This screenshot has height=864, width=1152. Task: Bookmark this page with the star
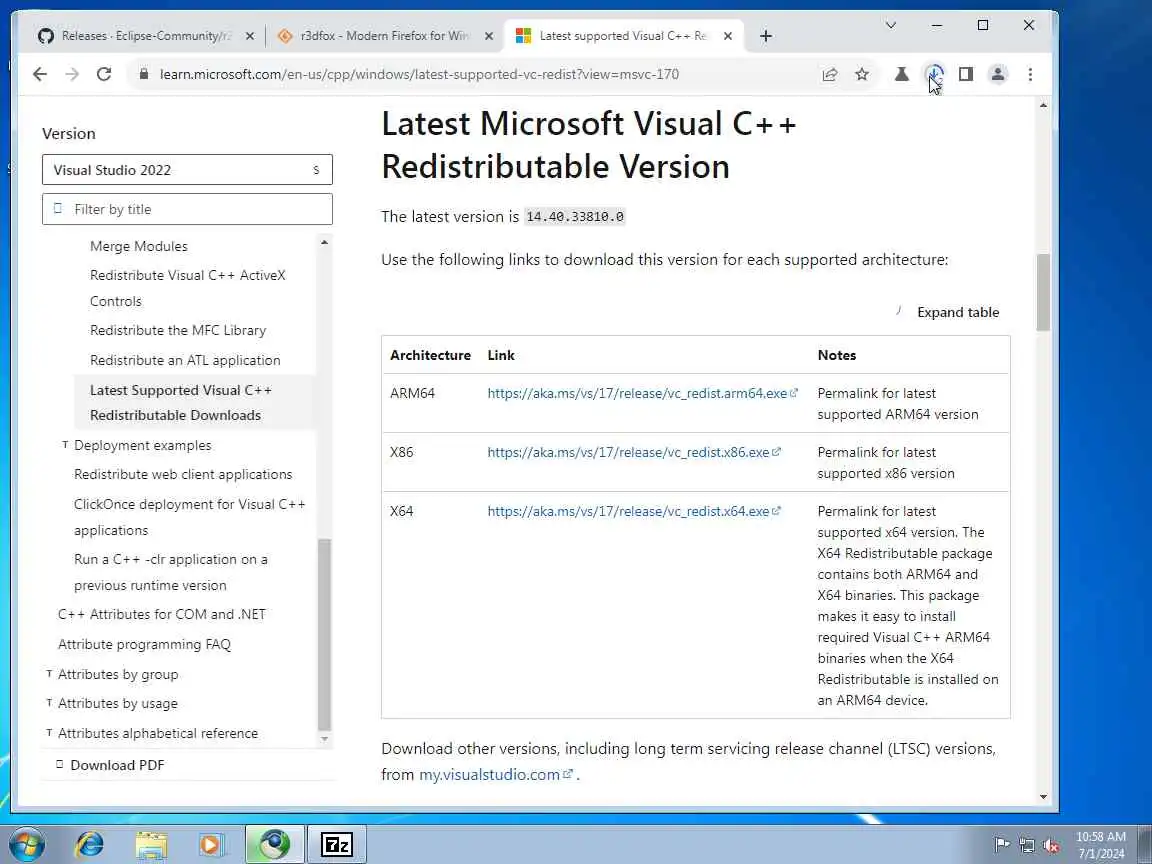pyautogui.click(x=862, y=74)
